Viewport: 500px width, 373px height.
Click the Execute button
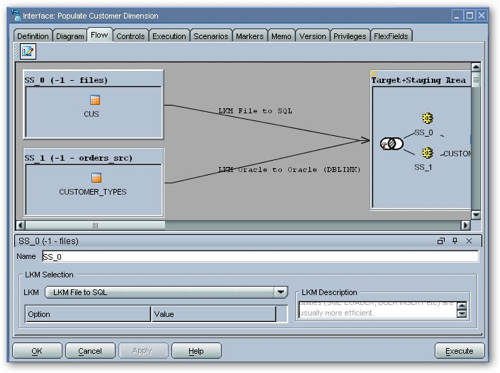(x=459, y=351)
